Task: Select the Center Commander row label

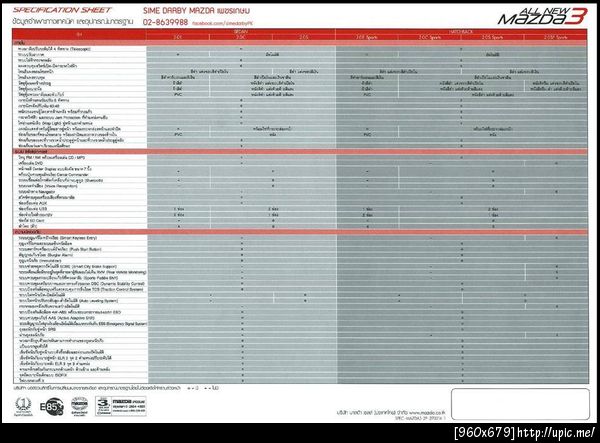Action: click(x=53, y=174)
